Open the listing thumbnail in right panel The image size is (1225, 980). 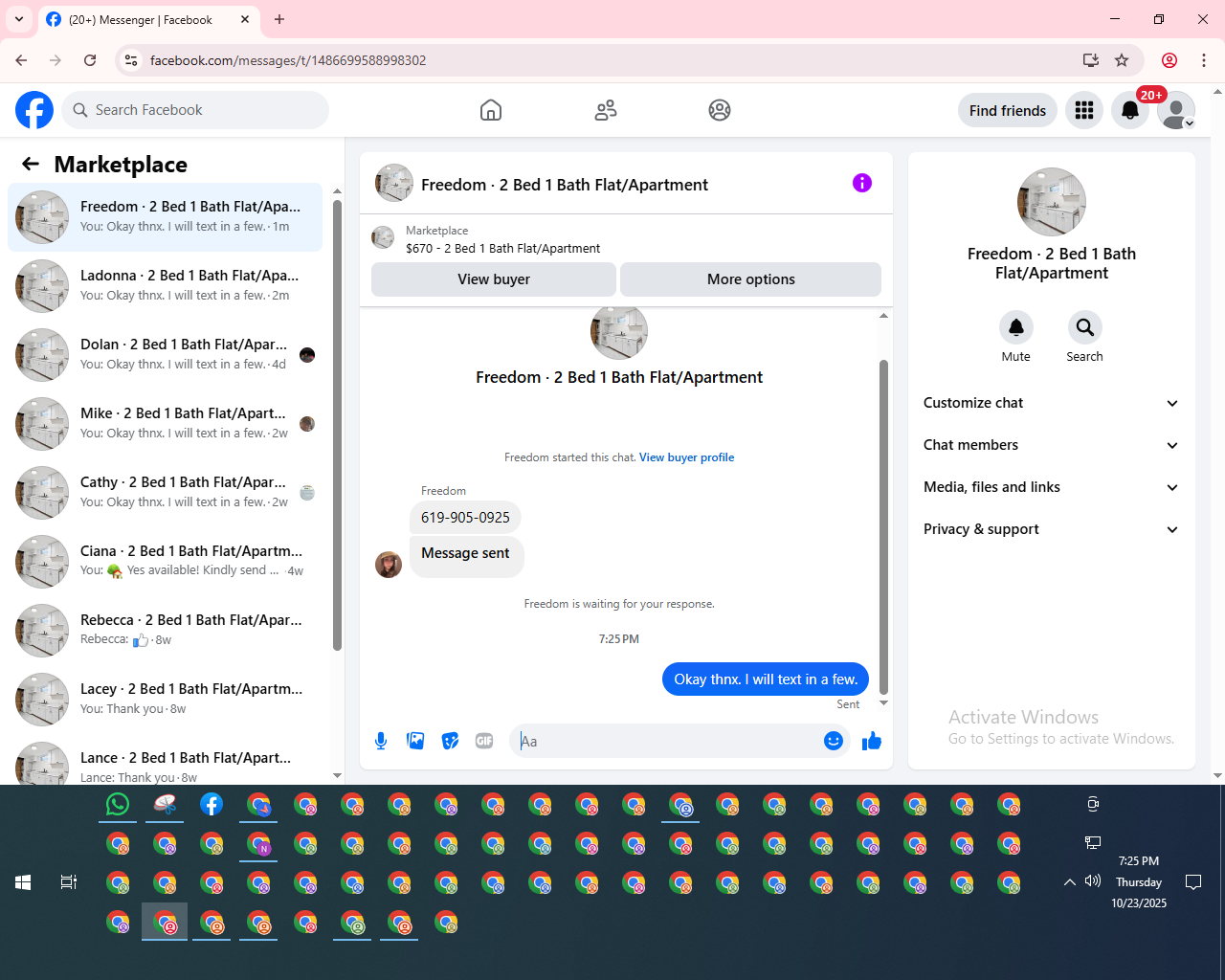[1052, 202]
